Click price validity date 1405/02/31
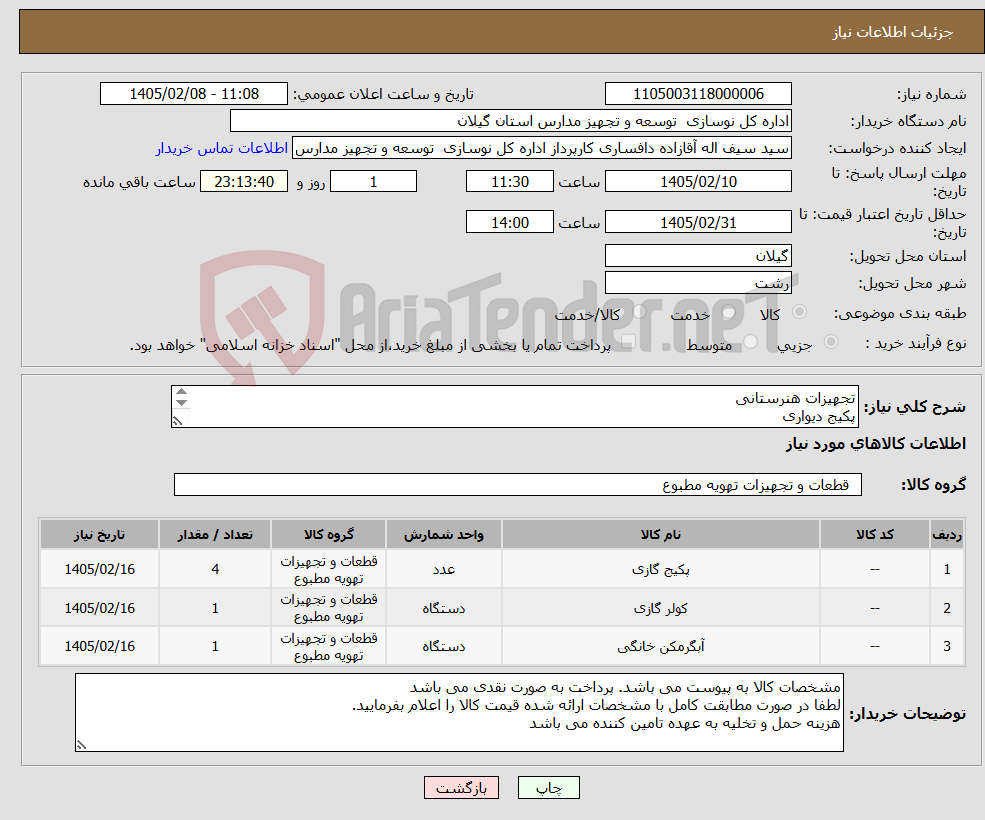This screenshot has width=985, height=820. pos(698,222)
